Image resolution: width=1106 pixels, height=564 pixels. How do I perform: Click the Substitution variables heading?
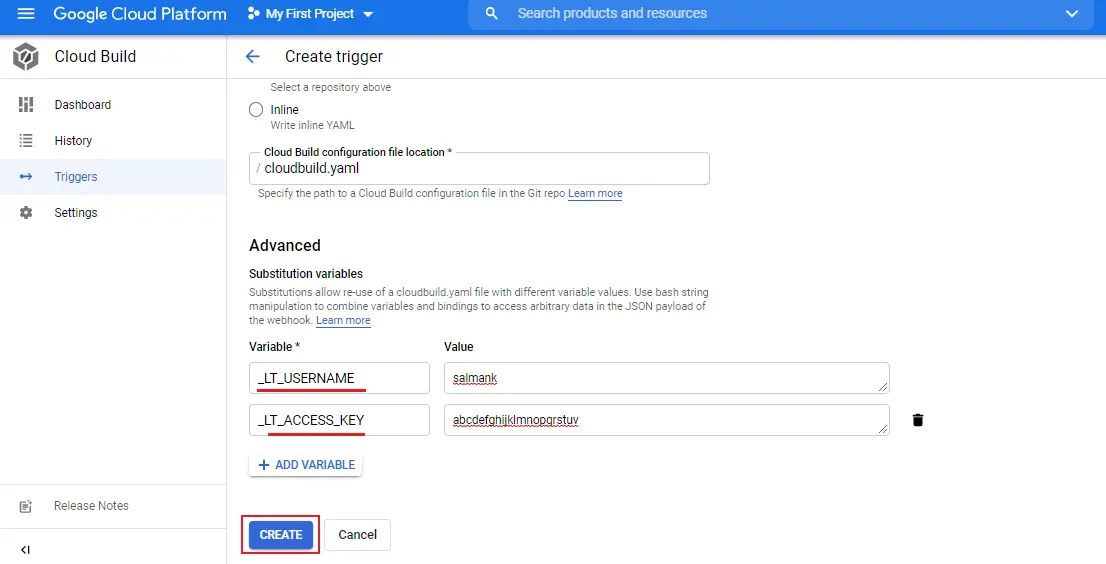point(306,274)
